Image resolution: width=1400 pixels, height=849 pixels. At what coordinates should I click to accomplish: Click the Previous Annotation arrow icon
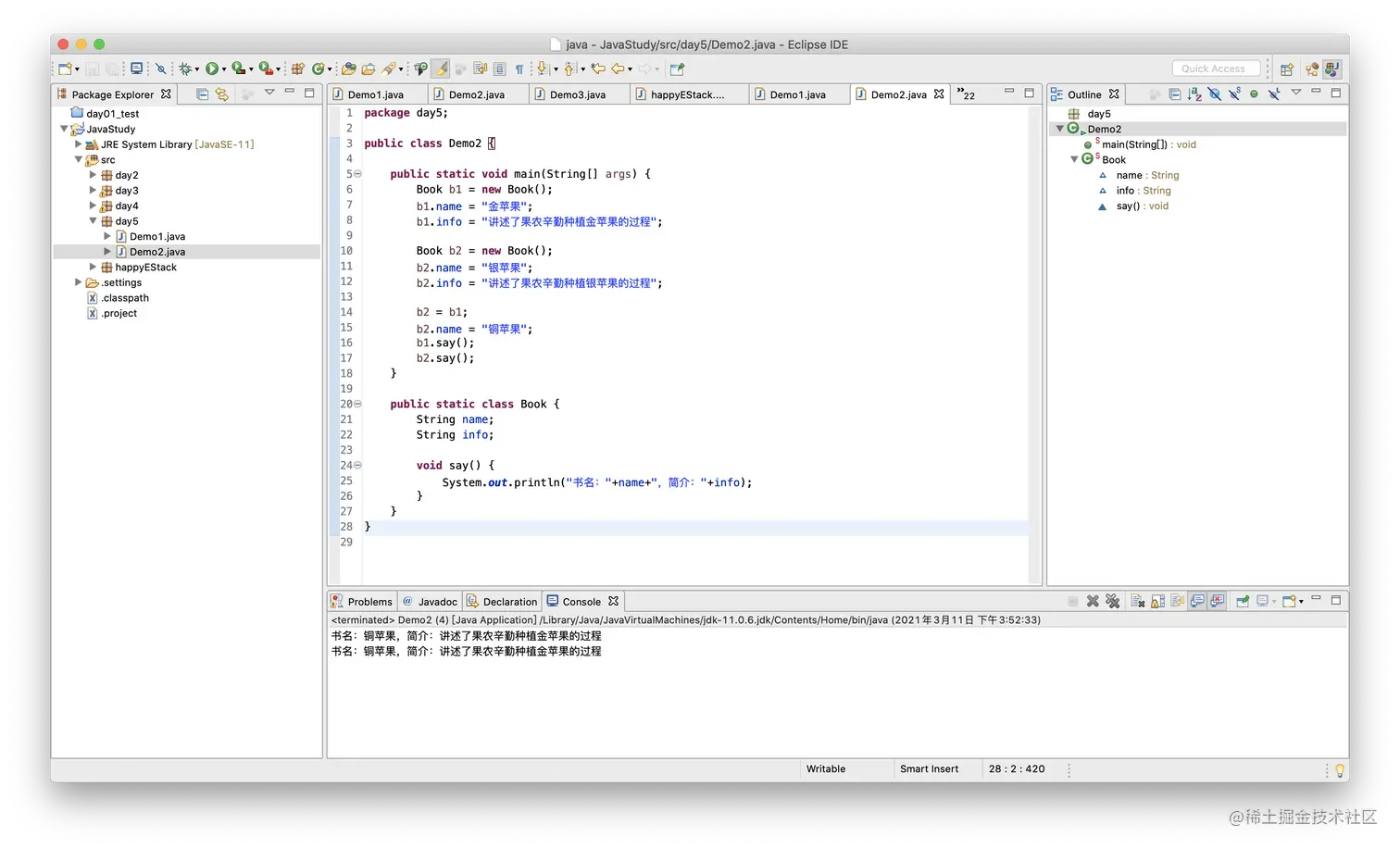pos(569,69)
